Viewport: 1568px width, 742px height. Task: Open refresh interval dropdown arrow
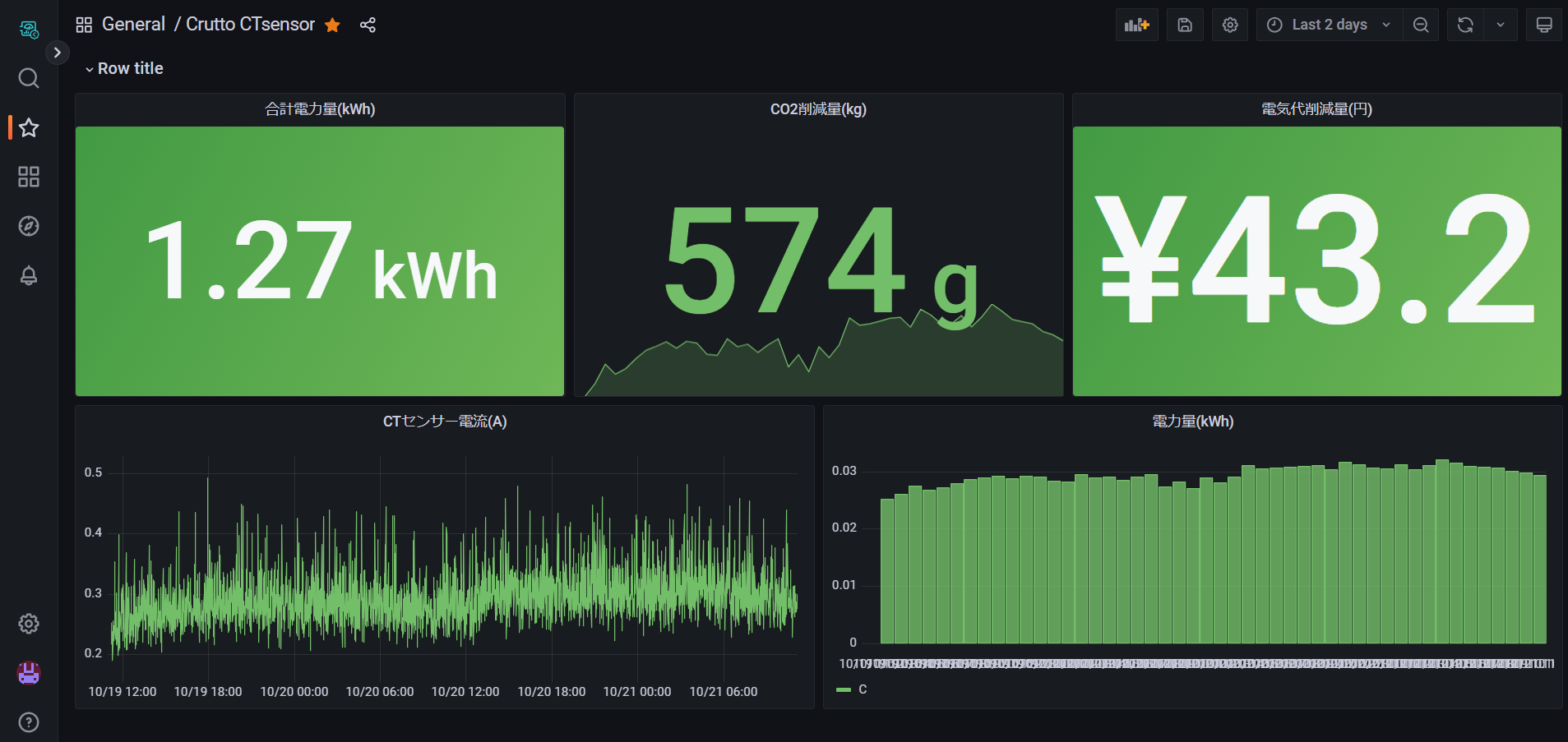click(1501, 25)
